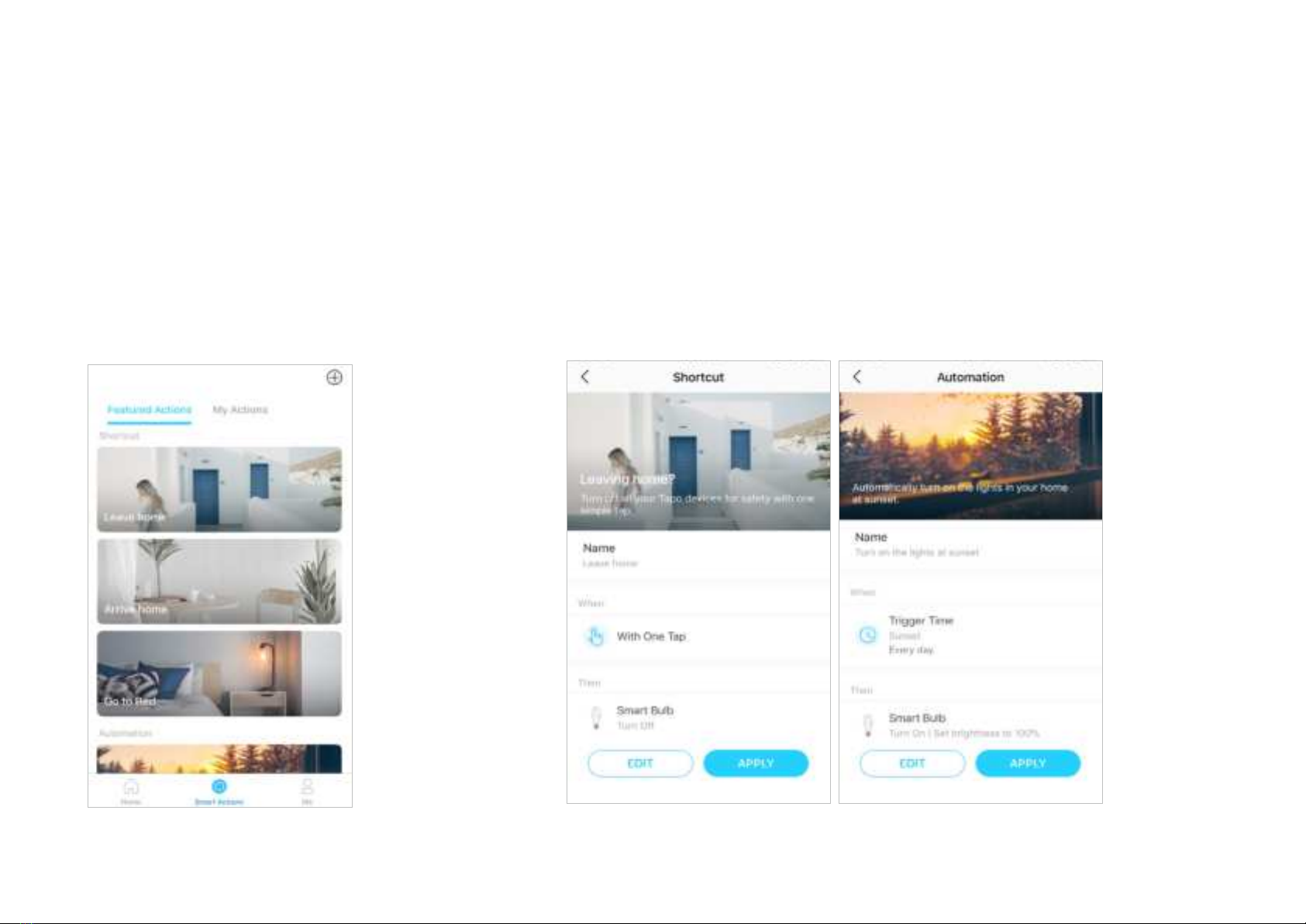Click EDIT button on Shortcut screen
1306x924 pixels.
(x=640, y=764)
